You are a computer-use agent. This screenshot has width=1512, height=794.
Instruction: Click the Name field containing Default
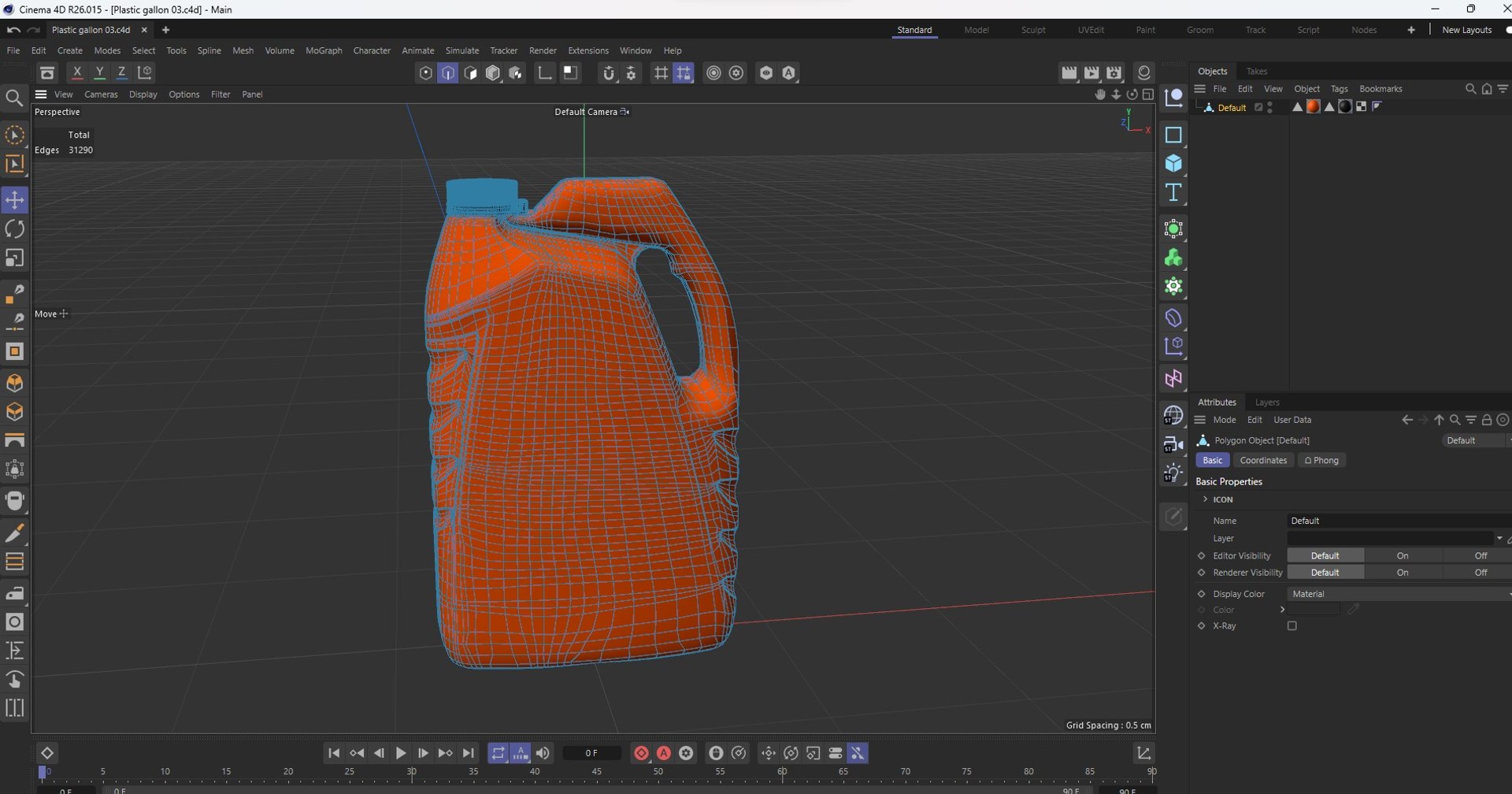[x=1399, y=521]
